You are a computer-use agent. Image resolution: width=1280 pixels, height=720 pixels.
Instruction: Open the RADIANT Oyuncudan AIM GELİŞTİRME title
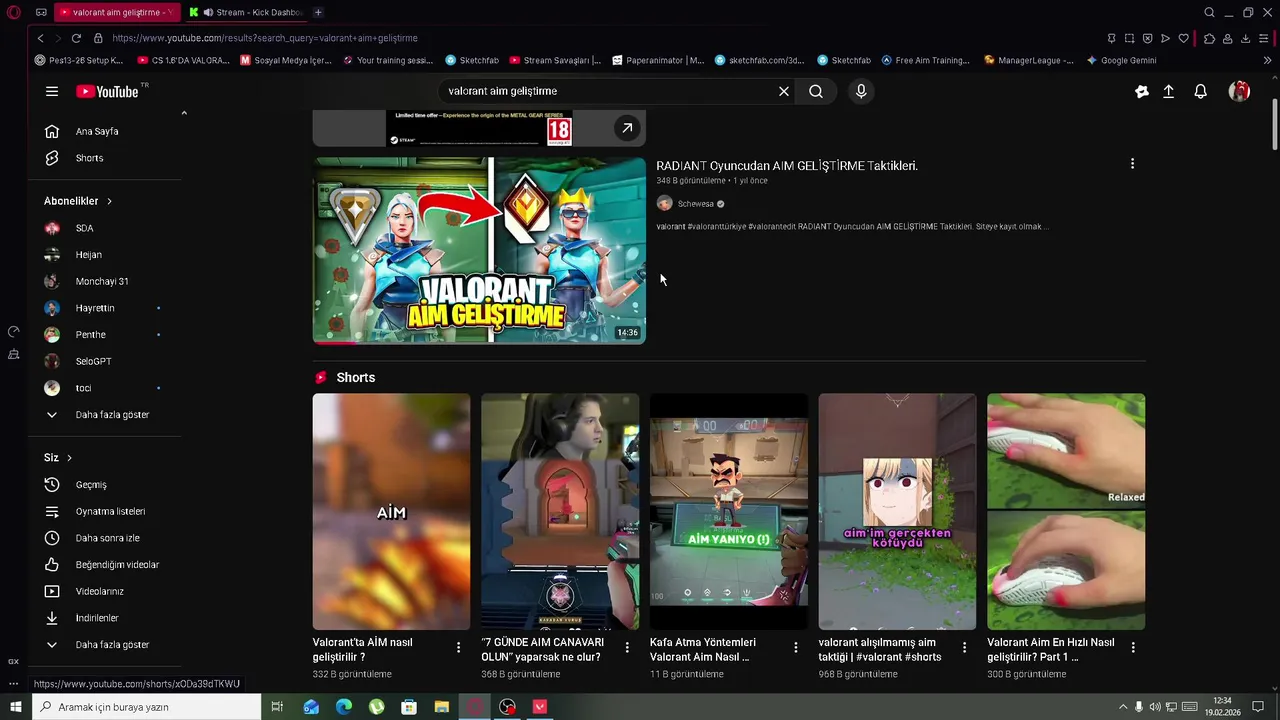point(787,166)
